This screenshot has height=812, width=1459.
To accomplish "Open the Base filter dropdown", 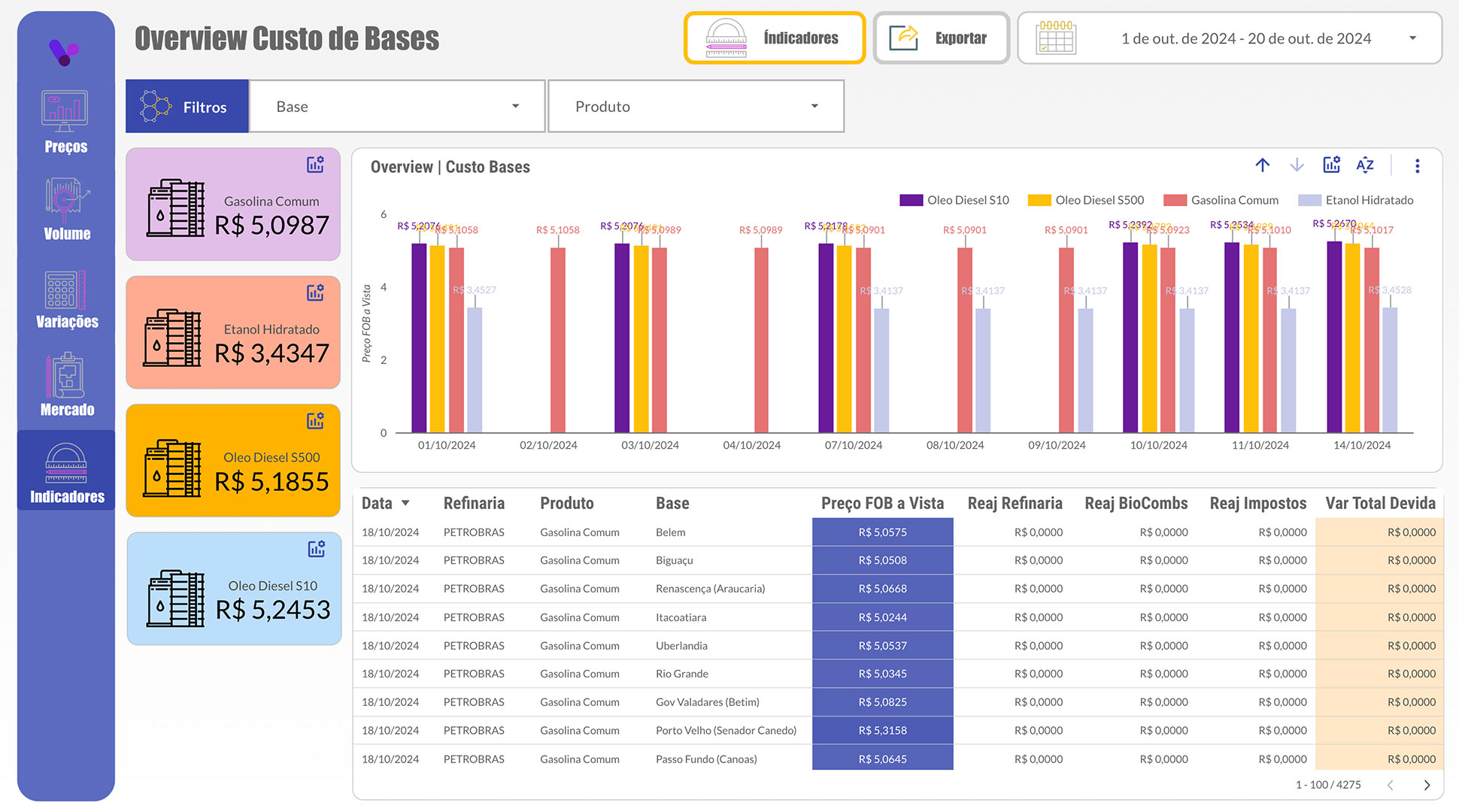I will (x=396, y=106).
